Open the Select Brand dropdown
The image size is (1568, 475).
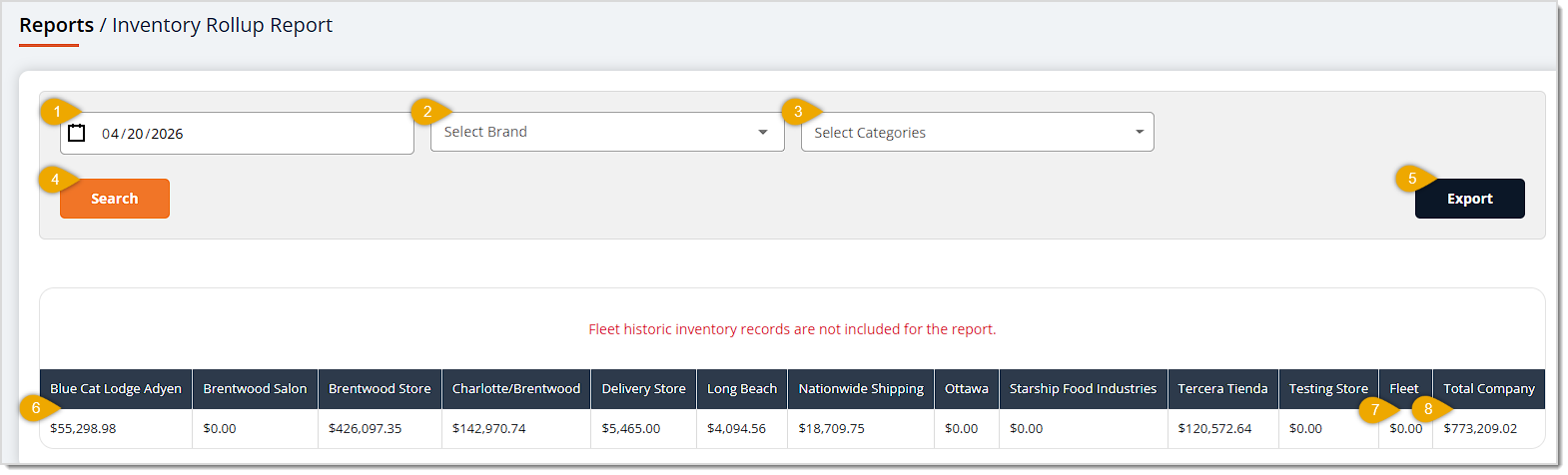607,132
